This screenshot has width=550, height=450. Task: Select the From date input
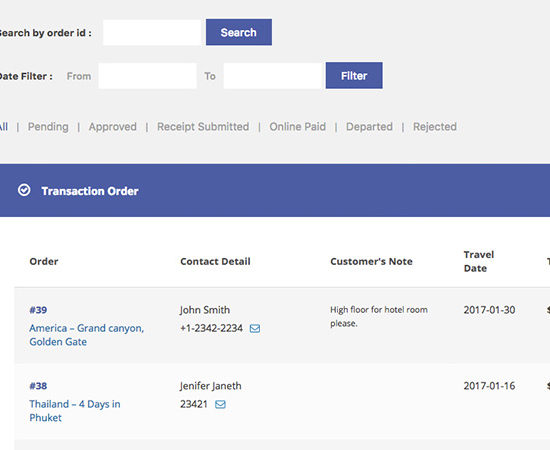(x=147, y=76)
